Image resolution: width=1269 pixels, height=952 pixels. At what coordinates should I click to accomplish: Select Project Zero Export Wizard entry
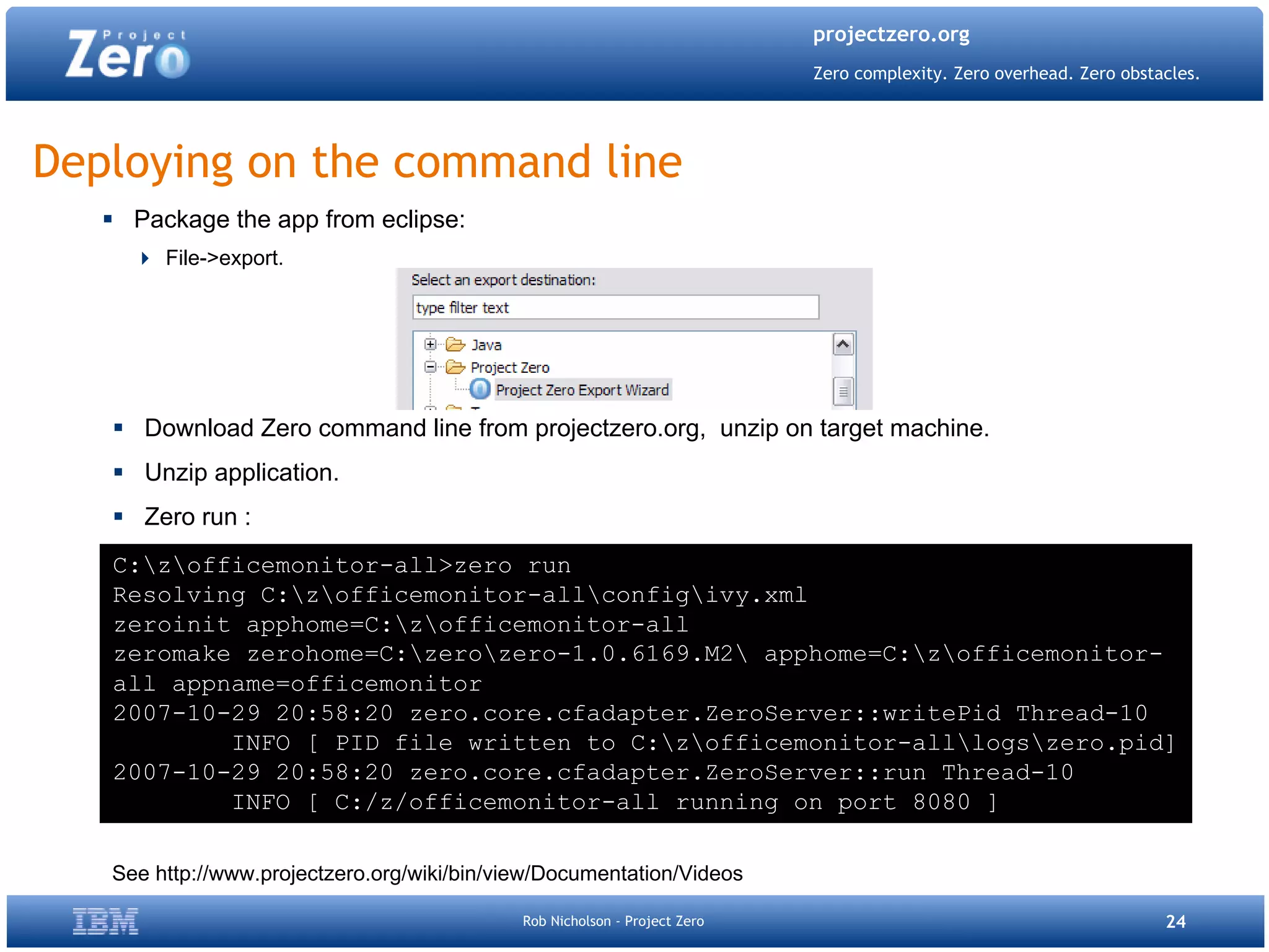tap(582, 390)
